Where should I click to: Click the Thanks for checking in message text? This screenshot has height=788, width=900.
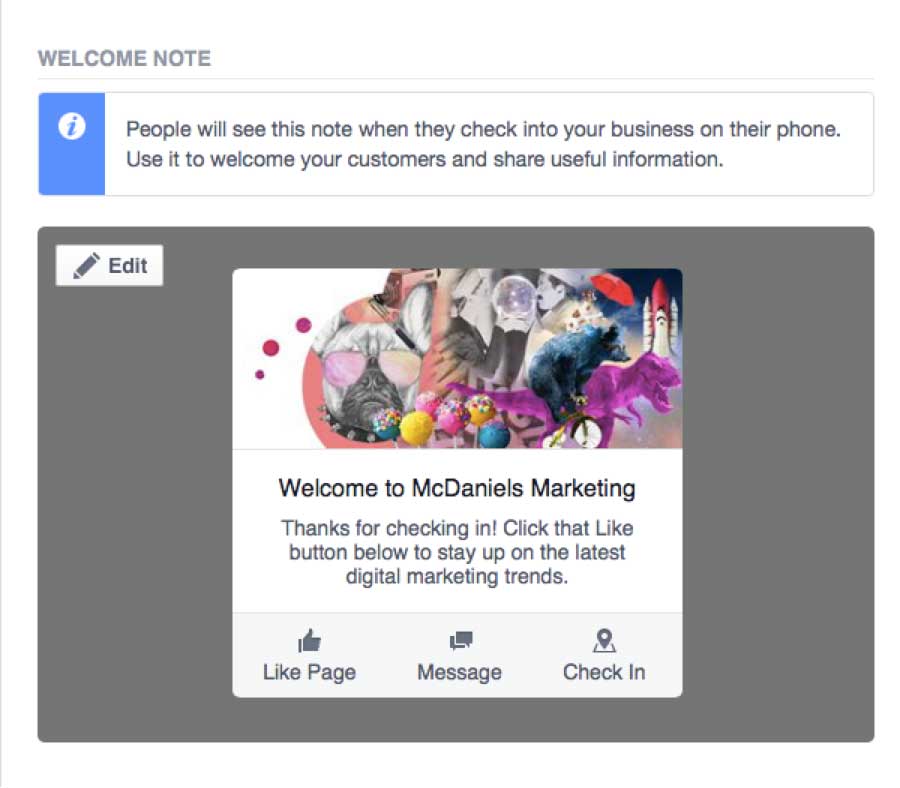tap(457, 552)
